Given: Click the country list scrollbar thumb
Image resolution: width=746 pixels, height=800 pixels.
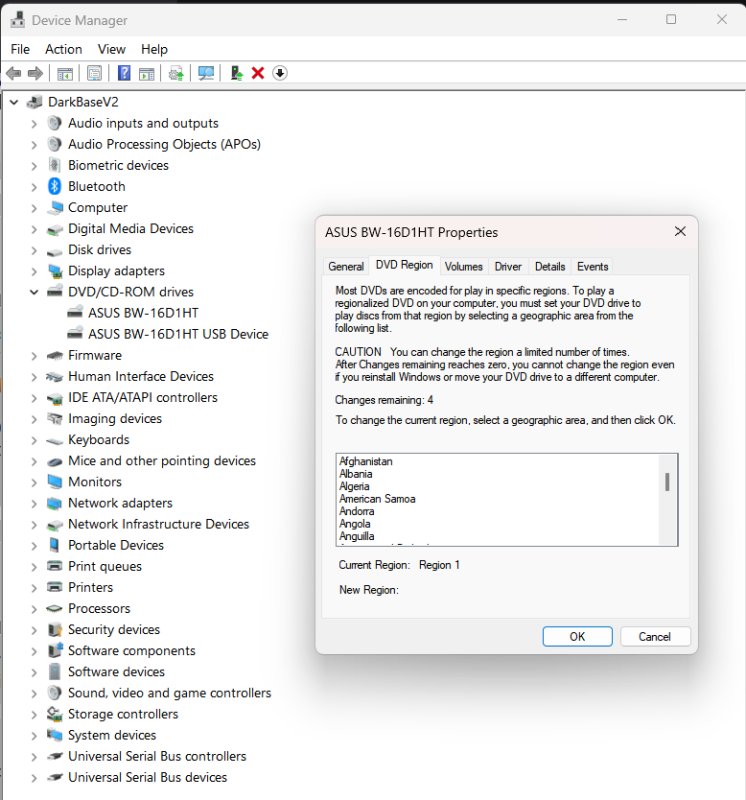Looking at the screenshot, I should click(667, 482).
